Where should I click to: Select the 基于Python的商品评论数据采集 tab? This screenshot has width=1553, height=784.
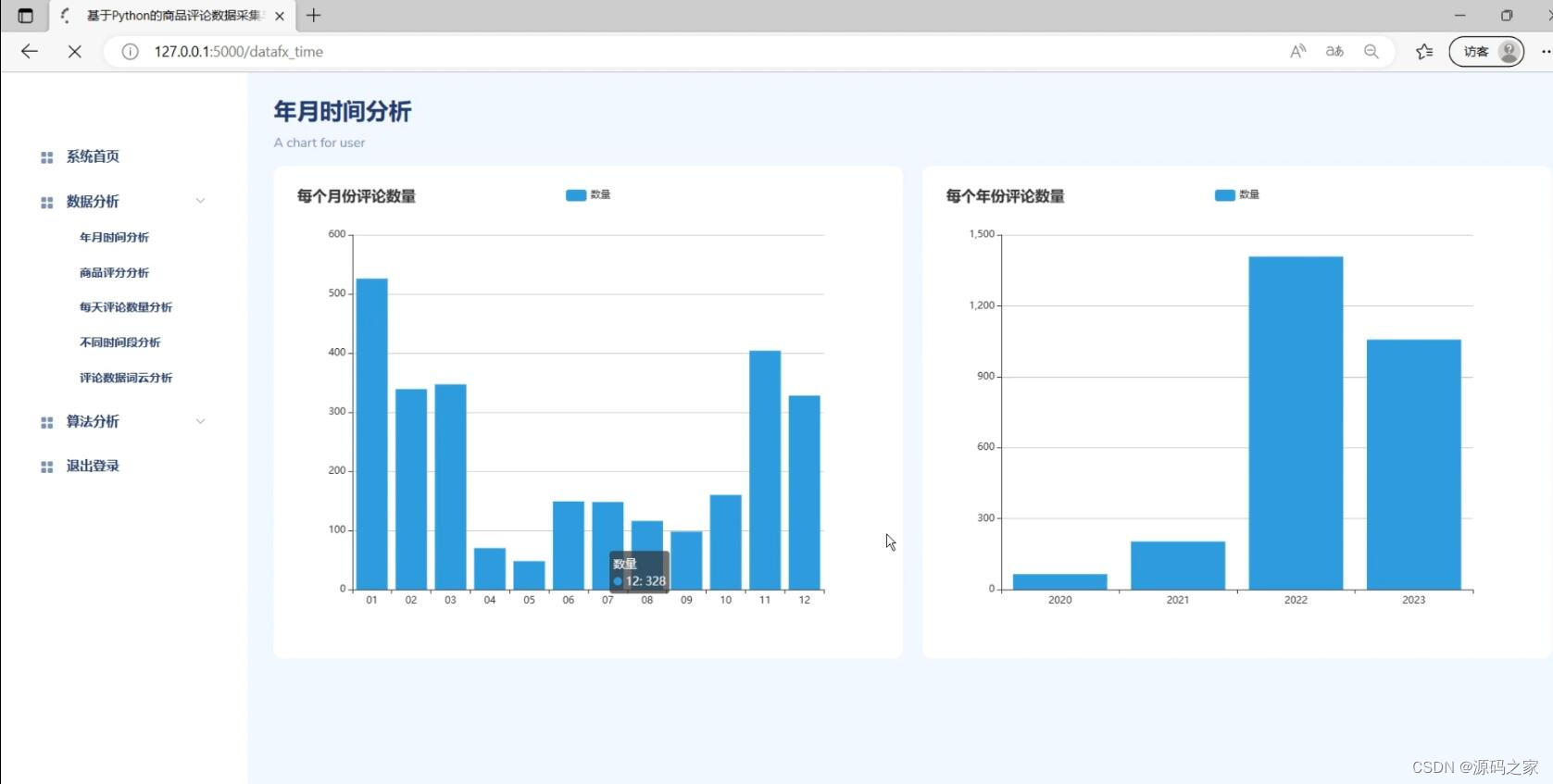tap(172, 16)
